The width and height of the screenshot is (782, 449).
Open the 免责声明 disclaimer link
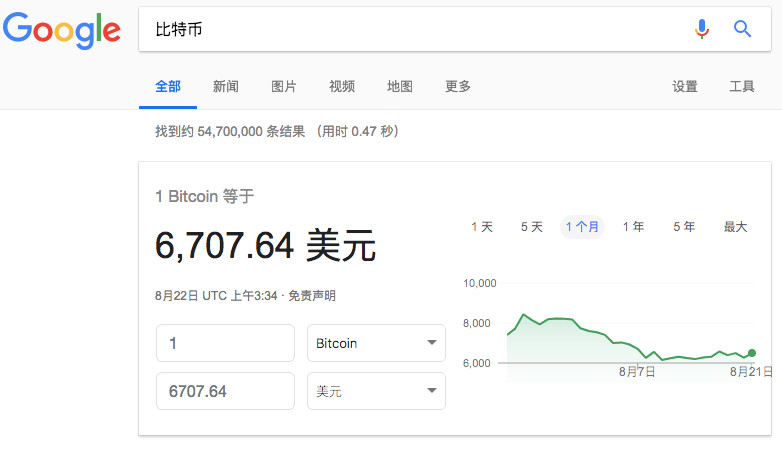click(312, 296)
